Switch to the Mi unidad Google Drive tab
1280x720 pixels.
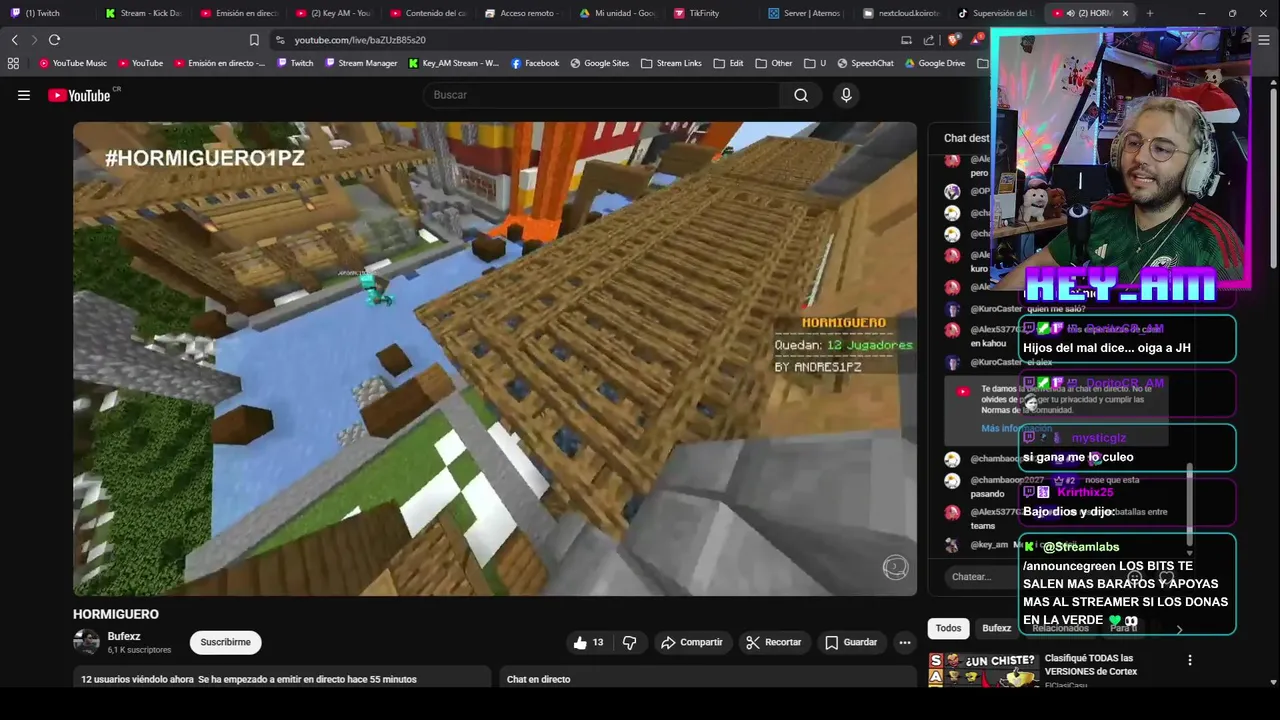(618, 13)
